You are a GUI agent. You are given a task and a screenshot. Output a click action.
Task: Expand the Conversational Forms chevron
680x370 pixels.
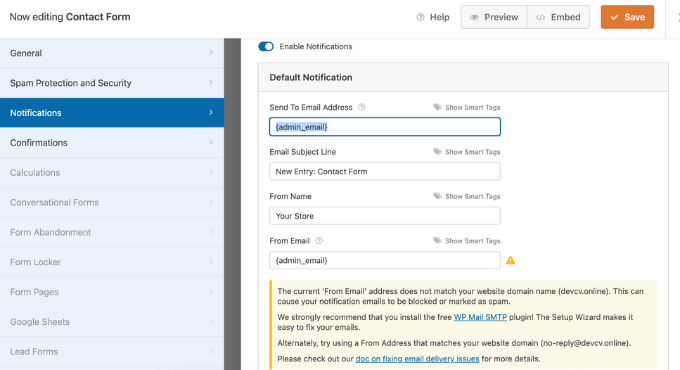pos(211,202)
